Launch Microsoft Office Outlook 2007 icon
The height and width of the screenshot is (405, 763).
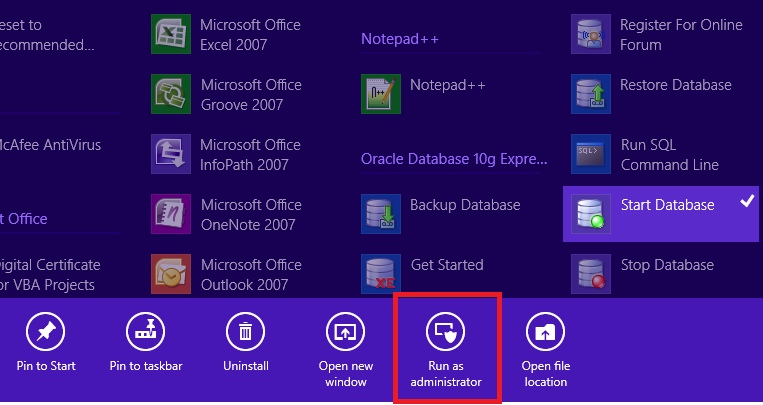pyautogui.click(x=171, y=274)
